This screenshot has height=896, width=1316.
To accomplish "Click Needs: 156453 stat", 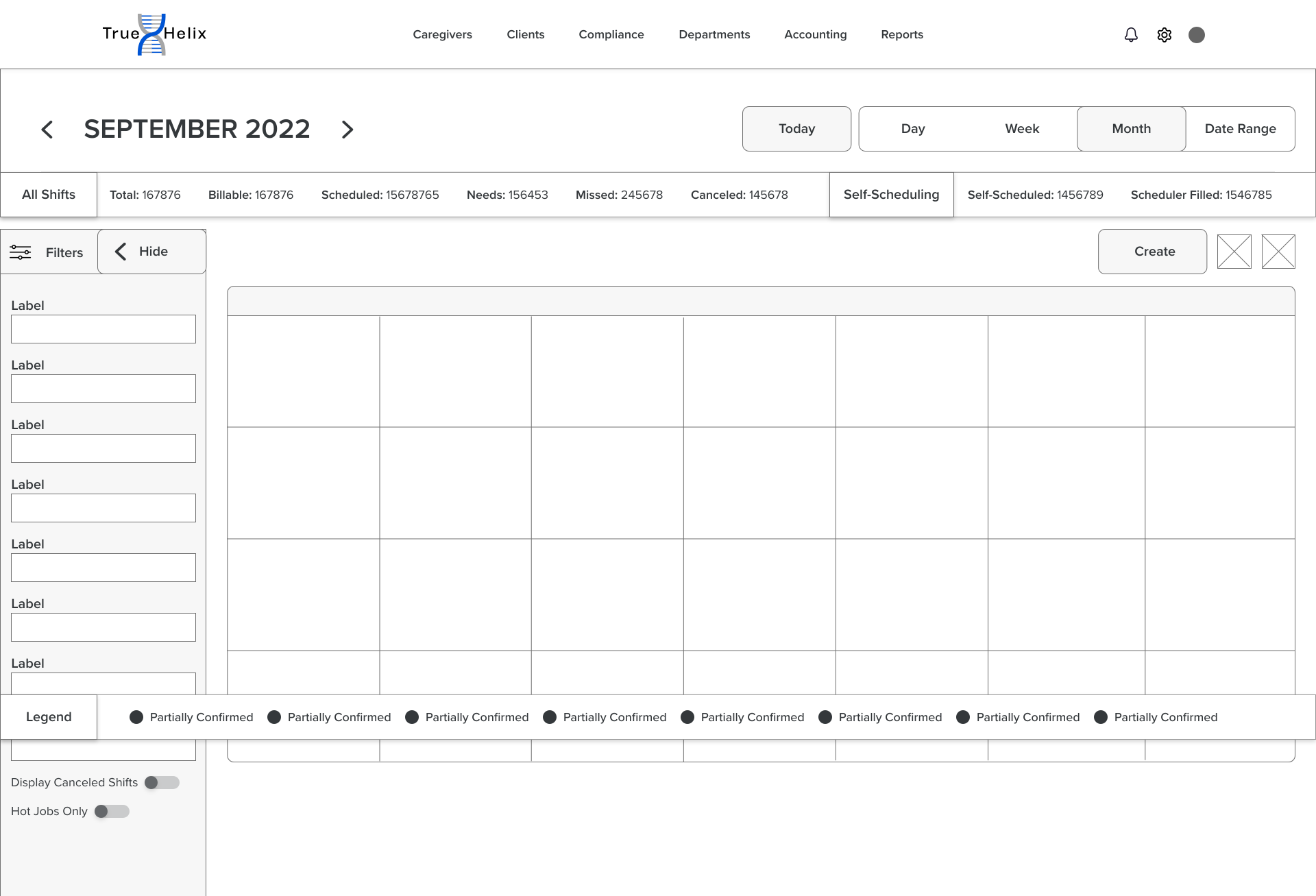I will (x=507, y=195).
